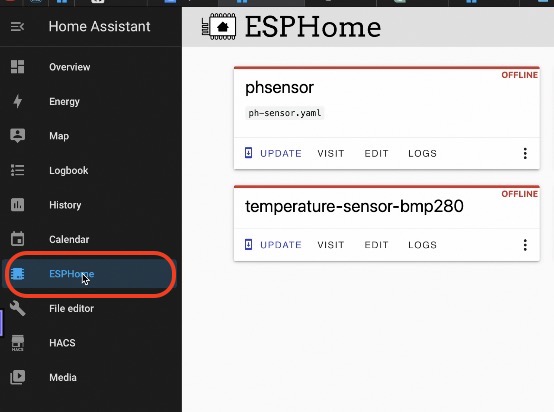Open the Overview dashboard icon

click(17, 67)
